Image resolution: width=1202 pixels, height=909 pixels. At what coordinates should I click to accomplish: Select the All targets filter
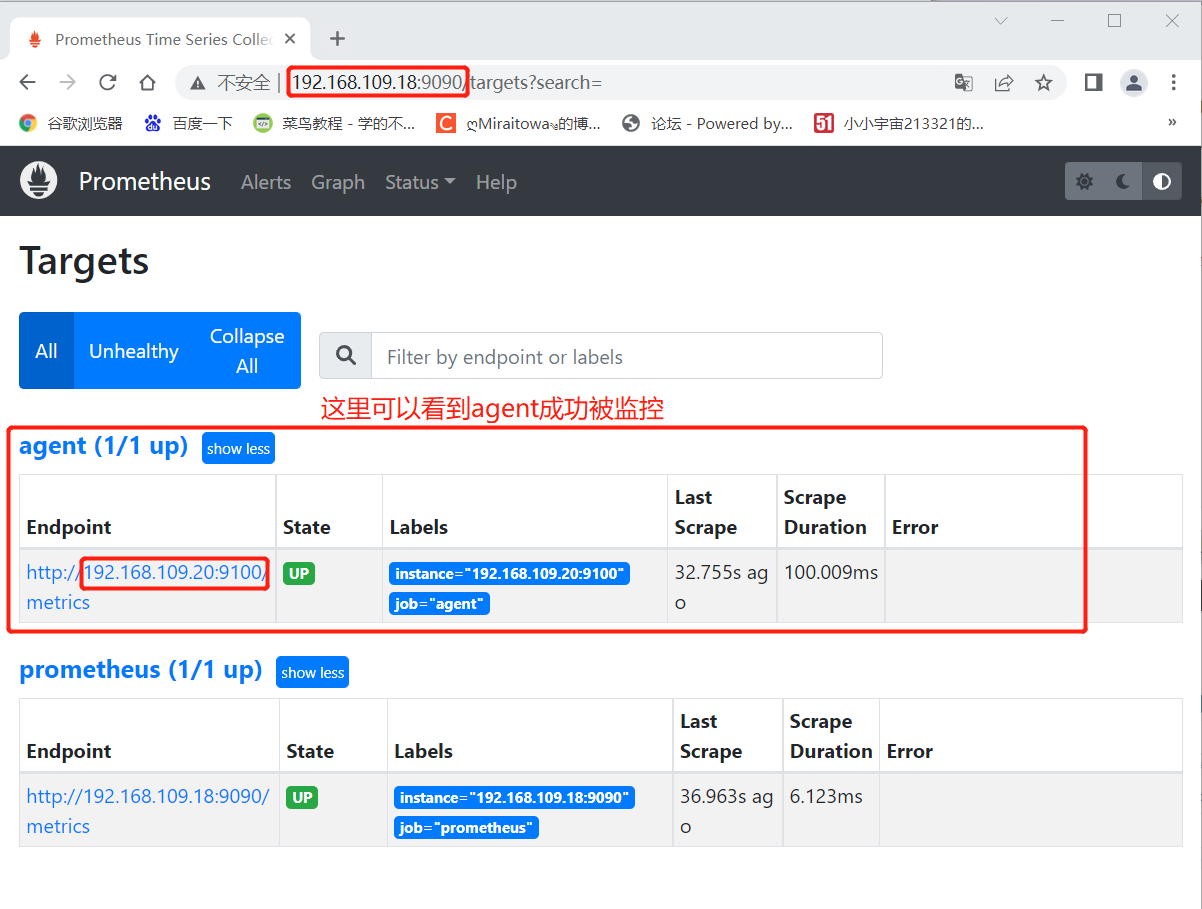click(x=46, y=351)
